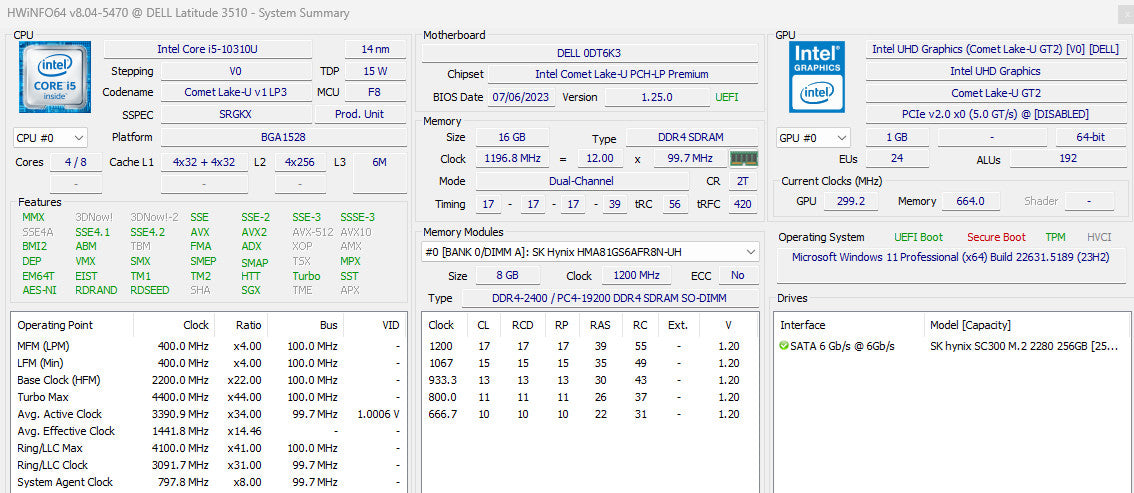Click the module size 8 GB field
1134x493 pixels.
(508, 275)
